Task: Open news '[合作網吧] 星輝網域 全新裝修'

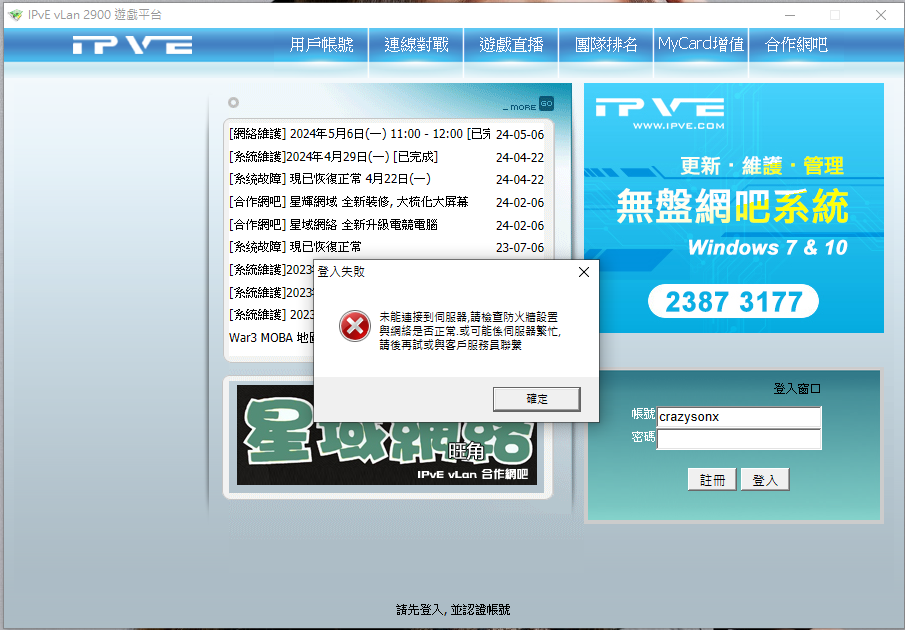Action: coord(349,202)
